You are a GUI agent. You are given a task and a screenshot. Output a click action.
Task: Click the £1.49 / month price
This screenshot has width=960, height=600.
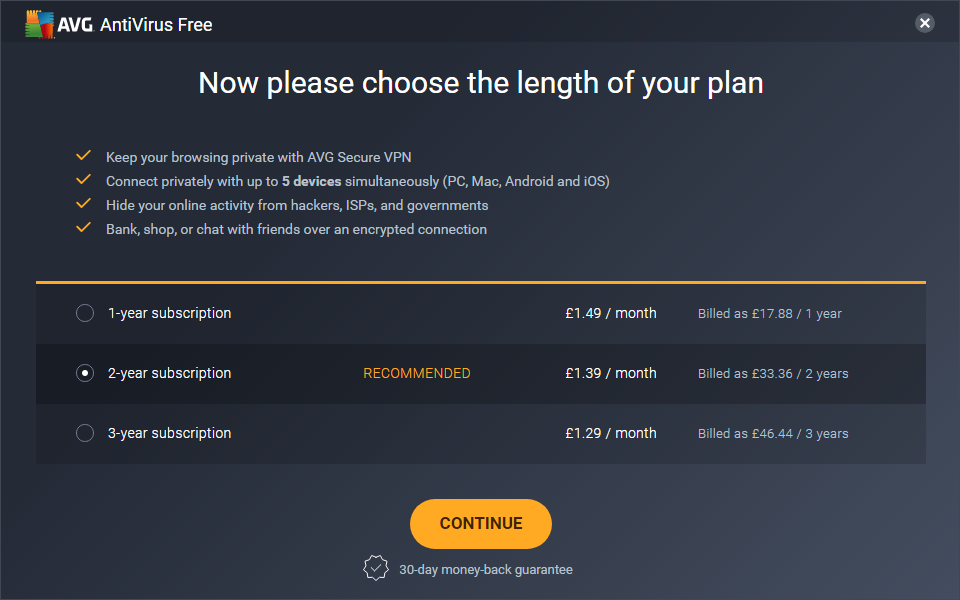pyautogui.click(x=610, y=313)
